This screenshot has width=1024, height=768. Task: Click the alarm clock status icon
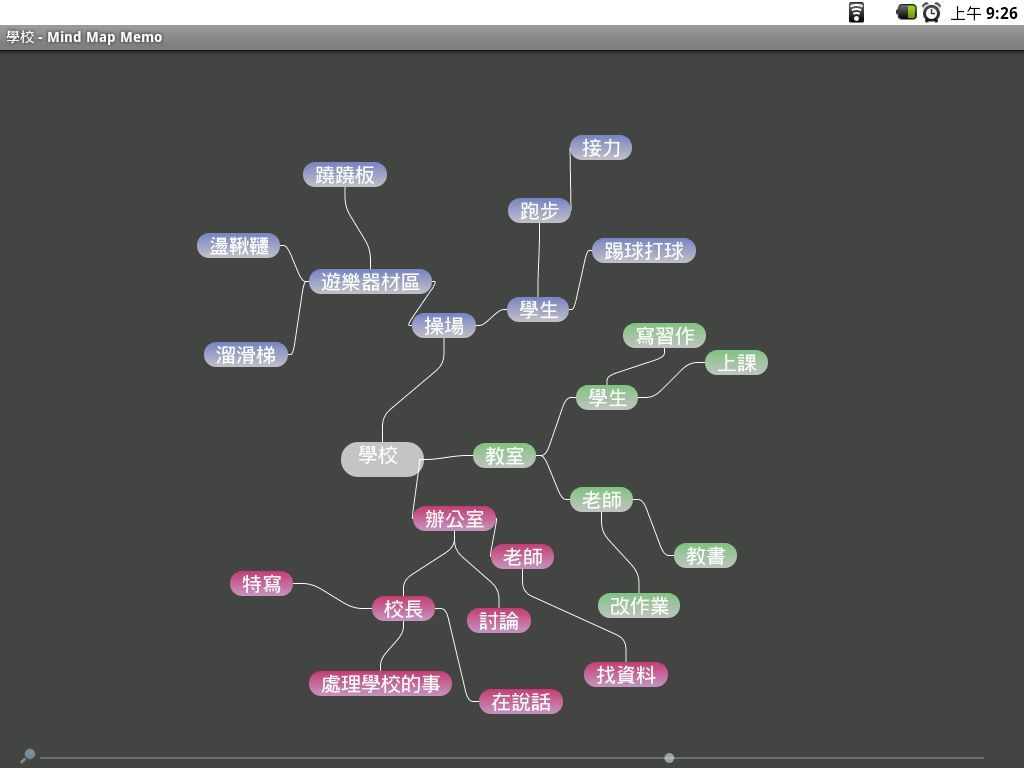tap(931, 13)
